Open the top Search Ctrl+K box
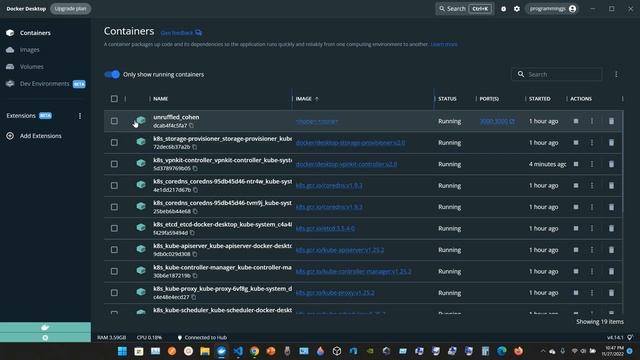 pos(464,9)
